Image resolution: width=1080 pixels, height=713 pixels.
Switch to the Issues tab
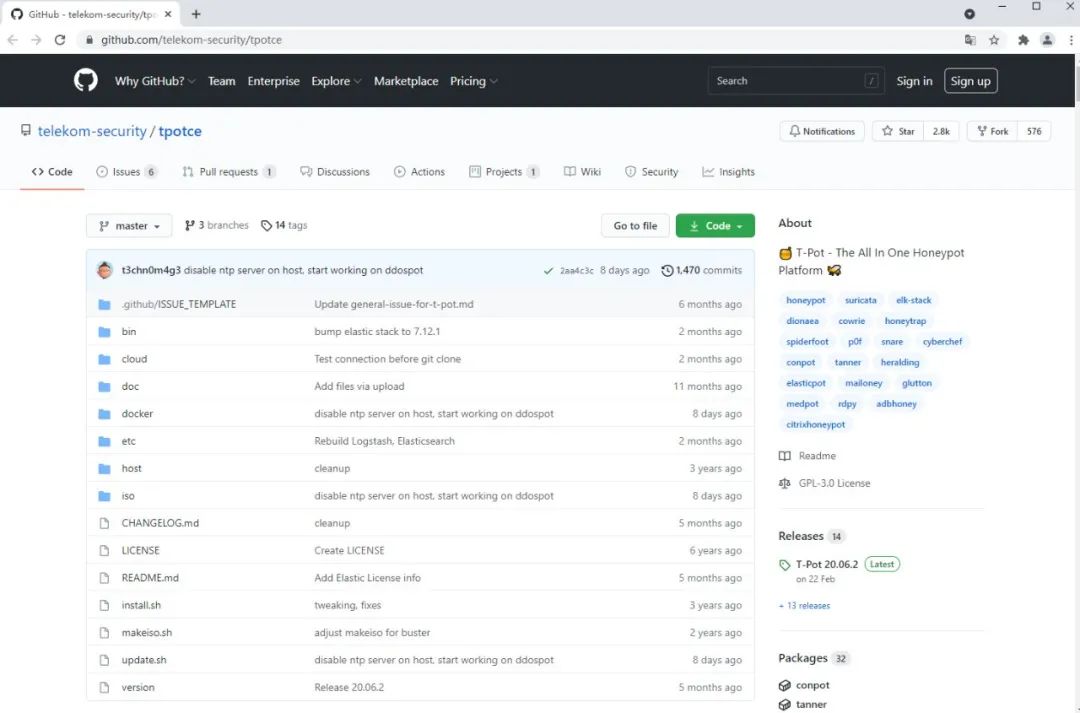(x=127, y=172)
